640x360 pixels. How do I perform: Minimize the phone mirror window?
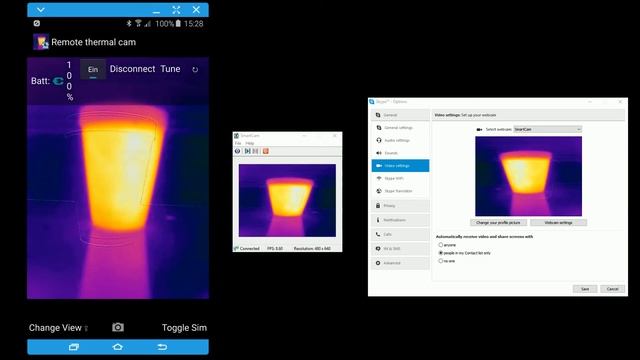pos(156,11)
